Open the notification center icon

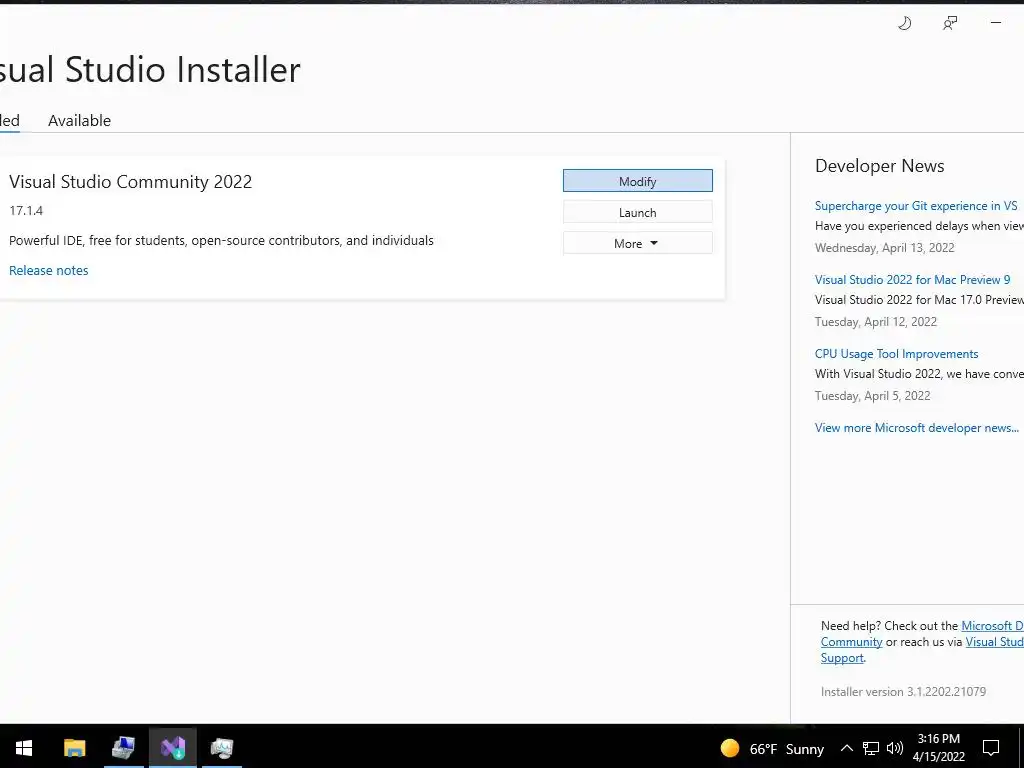pos(991,748)
